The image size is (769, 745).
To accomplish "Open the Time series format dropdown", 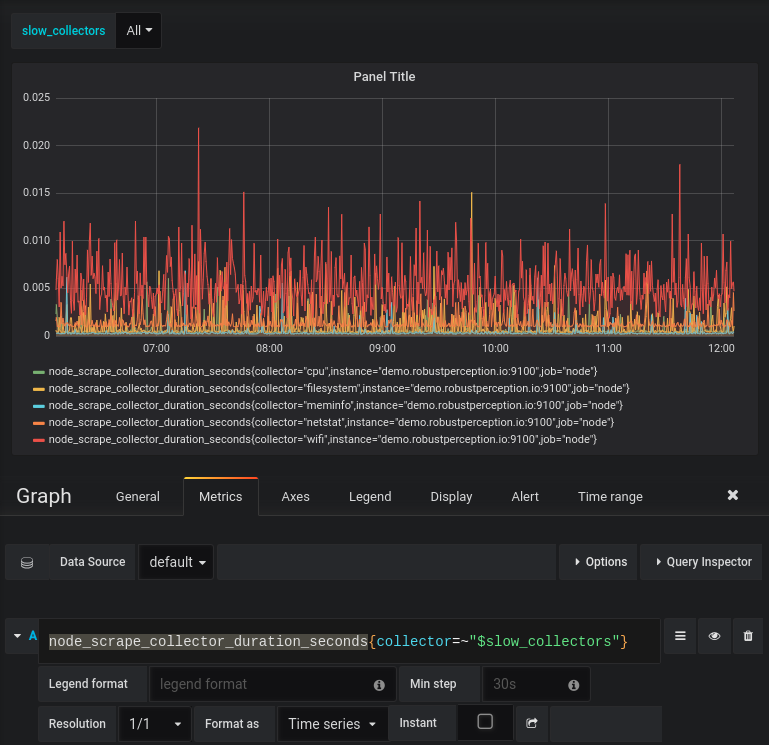I will pyautogui.click(x=332, y=724).
